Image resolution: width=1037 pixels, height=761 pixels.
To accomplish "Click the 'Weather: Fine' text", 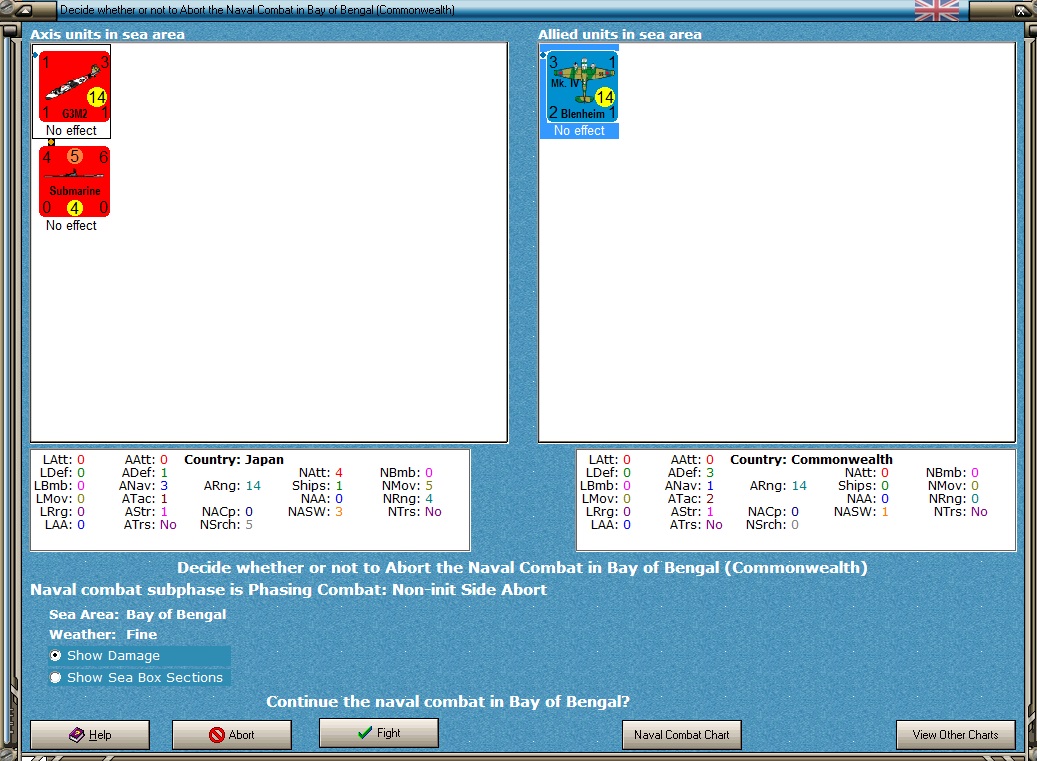I will (103, 634).
